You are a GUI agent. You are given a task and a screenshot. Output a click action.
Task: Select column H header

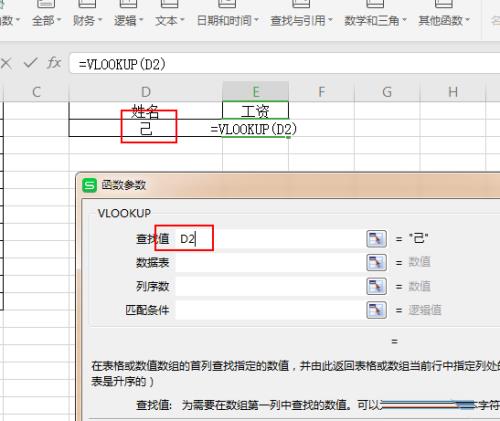pos(453,92)
